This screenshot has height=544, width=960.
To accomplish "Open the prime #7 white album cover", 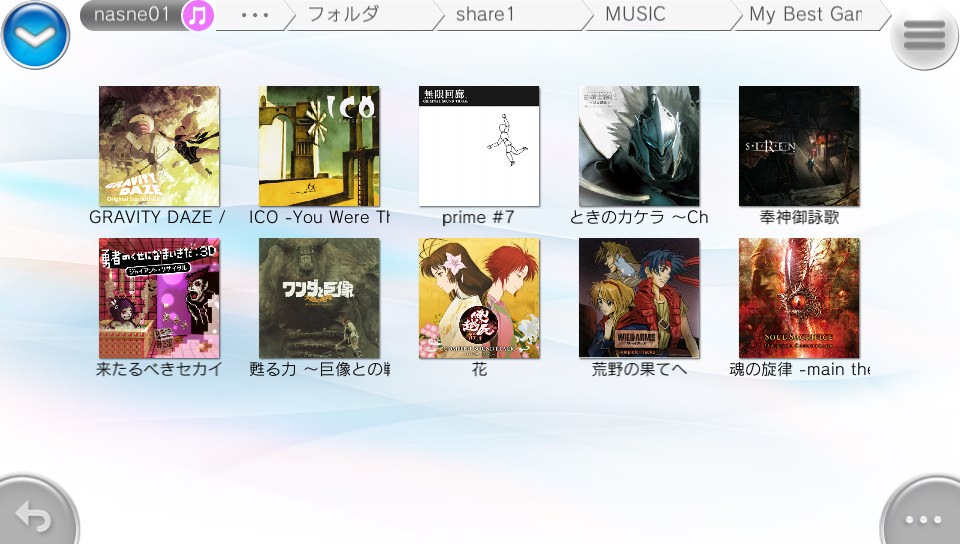I will pyautogui.click(x=479, y=146).
